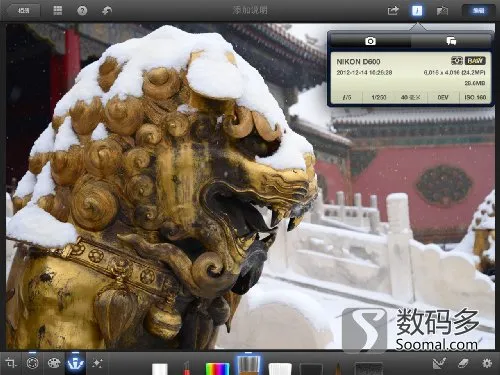Viewport: 500px width, 375px height.
Task: Toggle the photo info popover
Action: pos(417,11)
